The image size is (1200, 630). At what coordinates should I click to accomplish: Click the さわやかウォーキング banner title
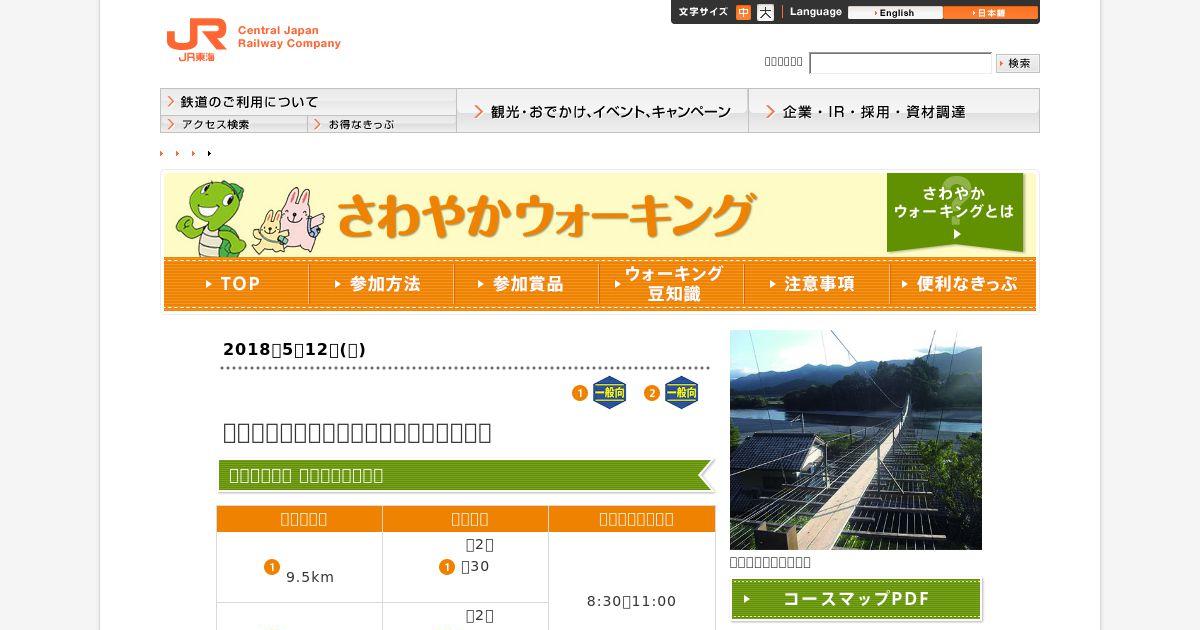pos(545,214)
